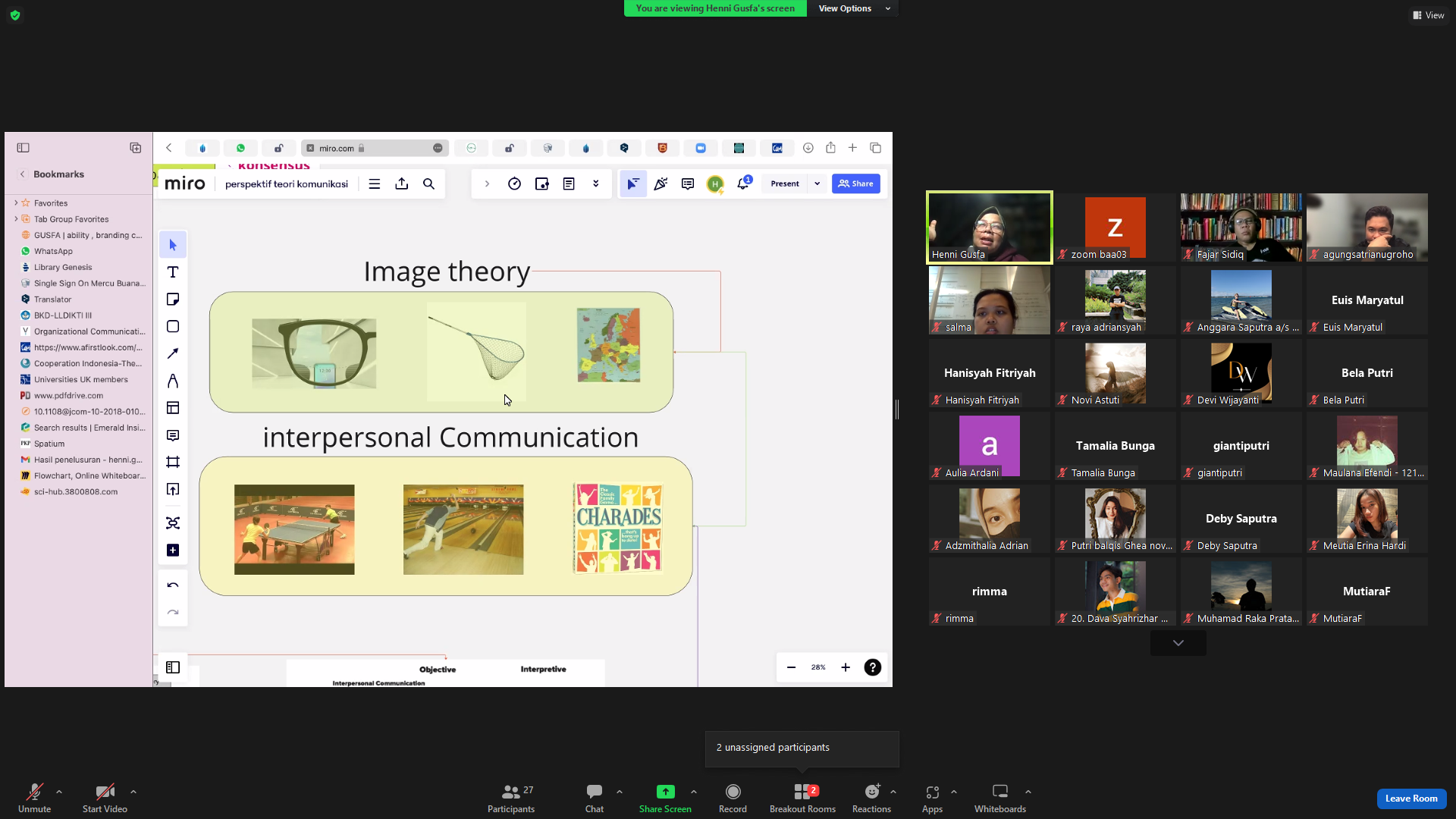Select the connection line arrow tool
The height and width of the screenshot is (819, 1456).
(x=173, y=353)
